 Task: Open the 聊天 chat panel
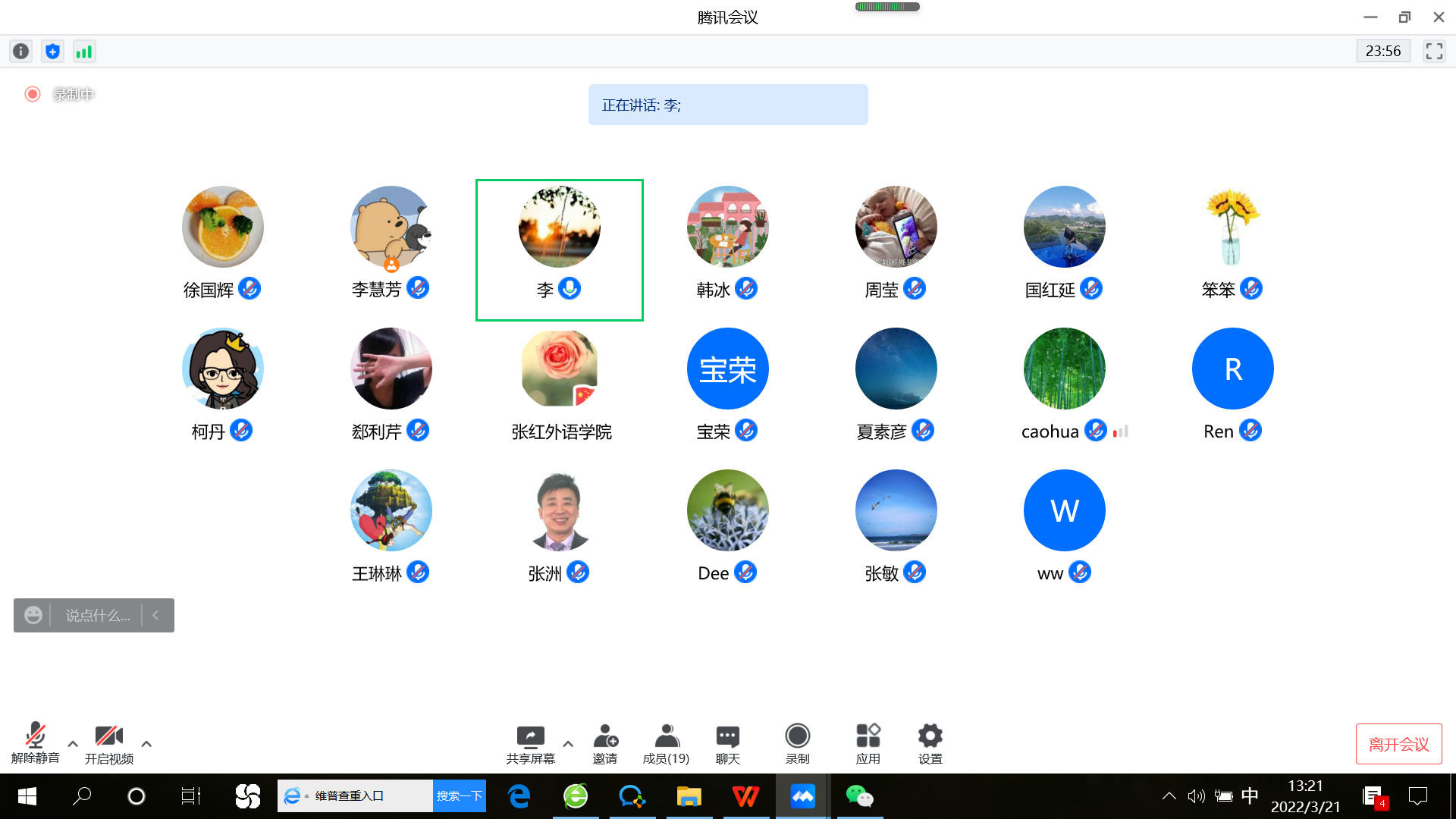click(728, 744)
